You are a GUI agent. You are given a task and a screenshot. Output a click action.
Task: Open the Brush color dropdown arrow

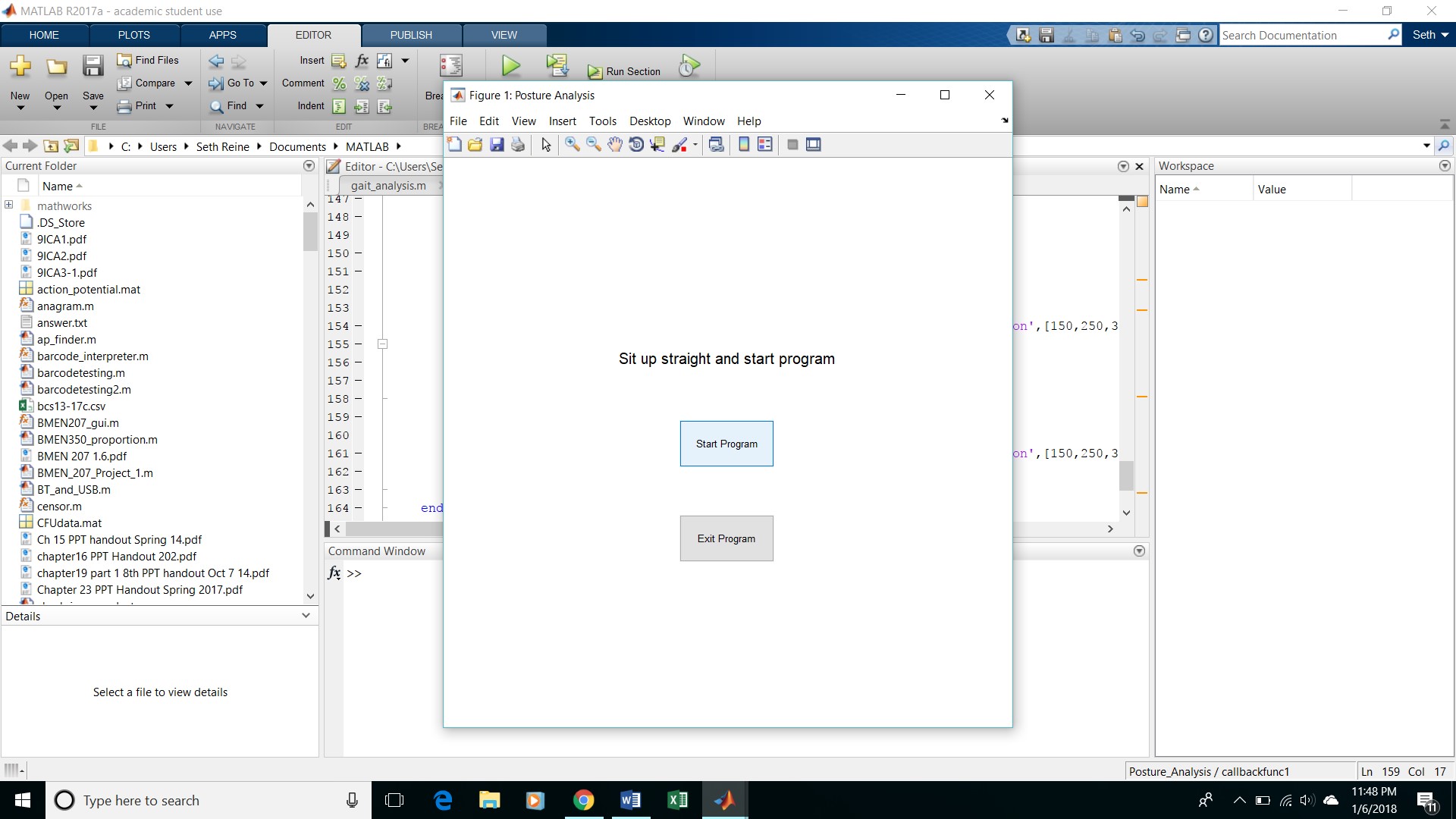point(695,145)
